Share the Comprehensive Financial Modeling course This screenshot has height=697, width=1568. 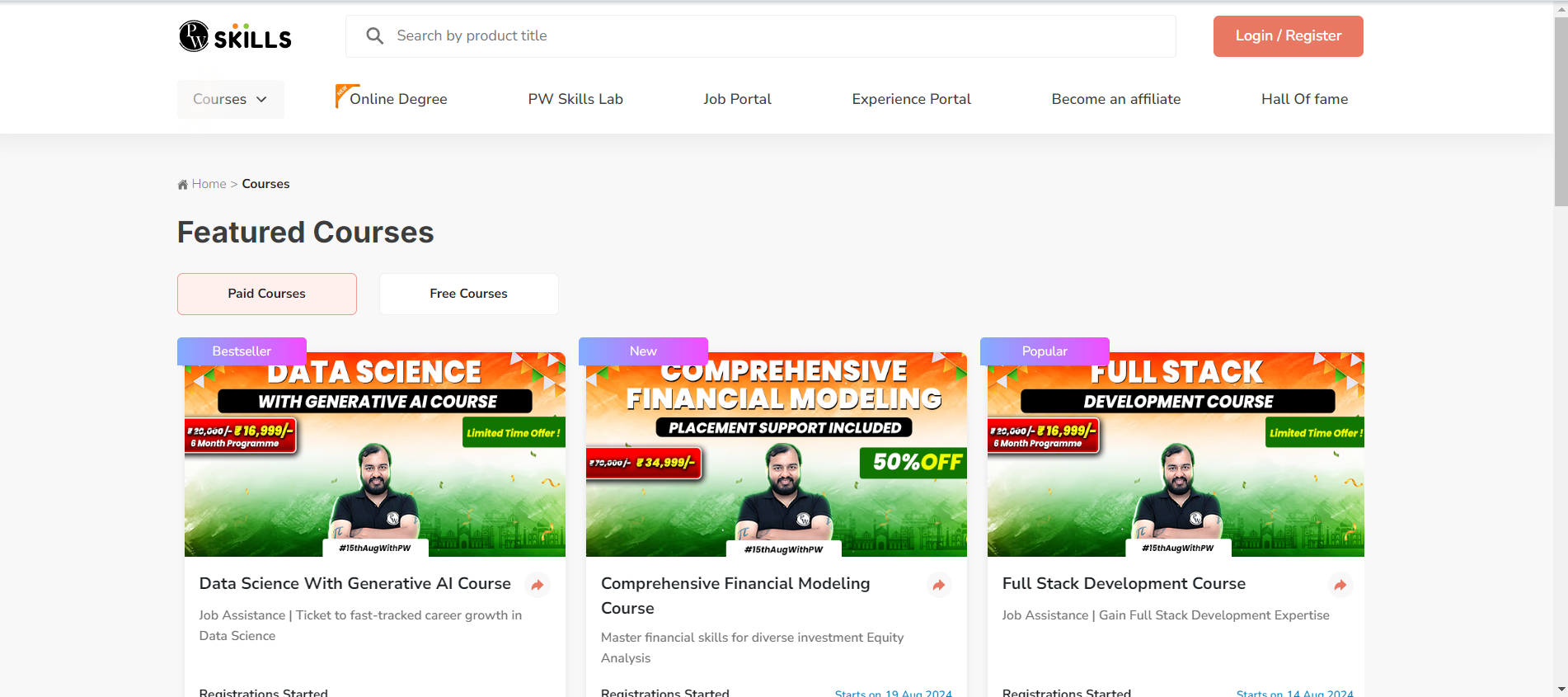click(x=939, y=585)
